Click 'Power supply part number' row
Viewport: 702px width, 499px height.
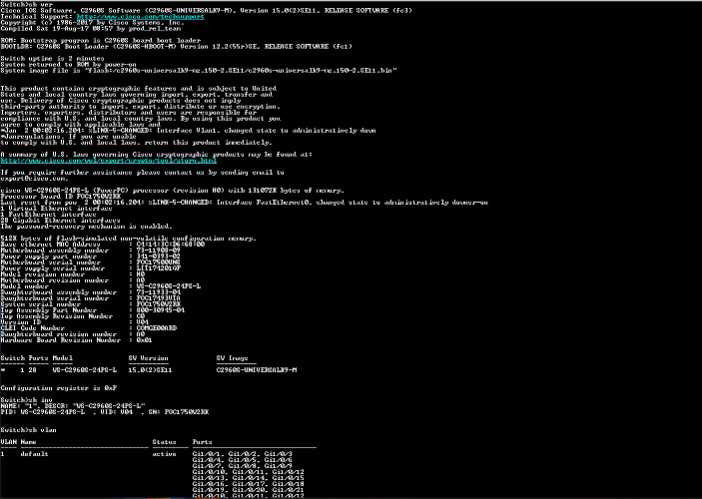[x=90, y=256]
